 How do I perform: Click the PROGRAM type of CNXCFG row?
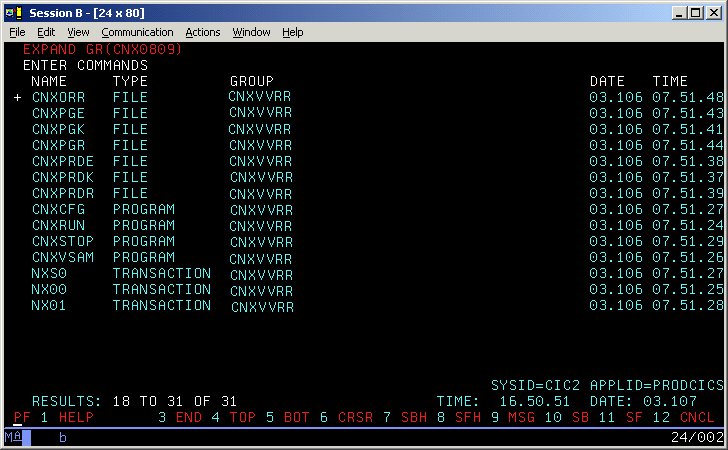(144, 209)
